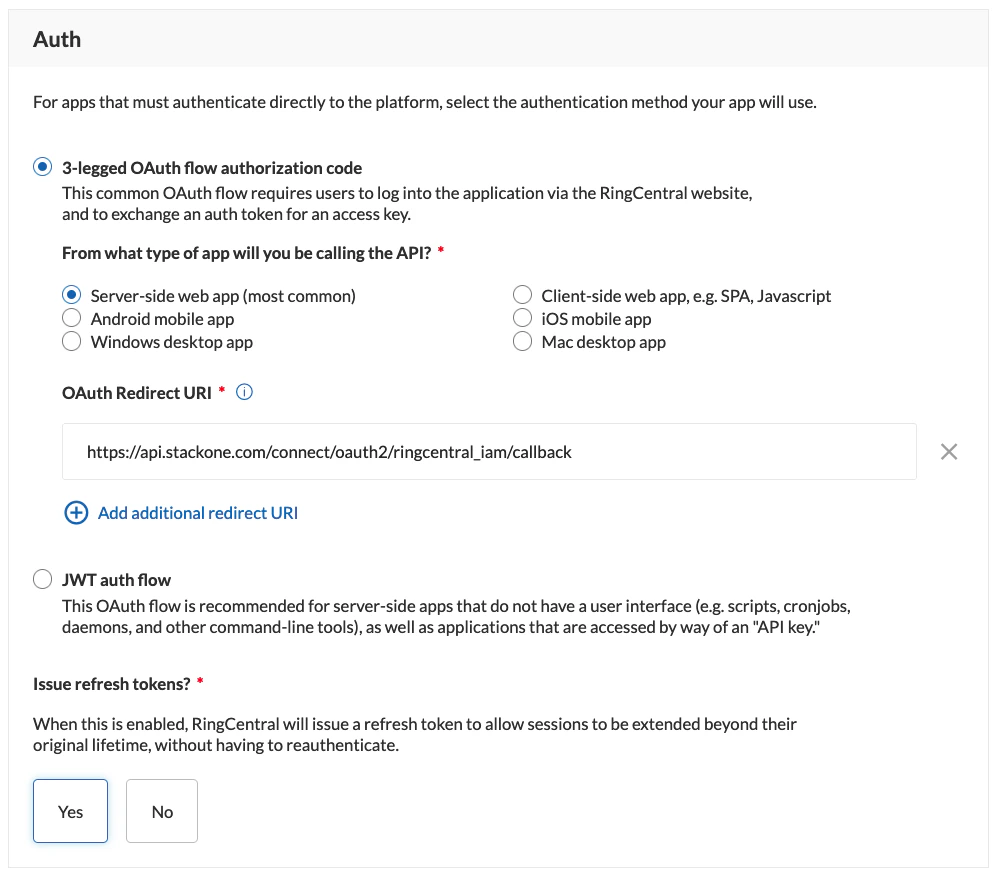
Task: Choose iOS mobile app option
Action: point(522,317)
